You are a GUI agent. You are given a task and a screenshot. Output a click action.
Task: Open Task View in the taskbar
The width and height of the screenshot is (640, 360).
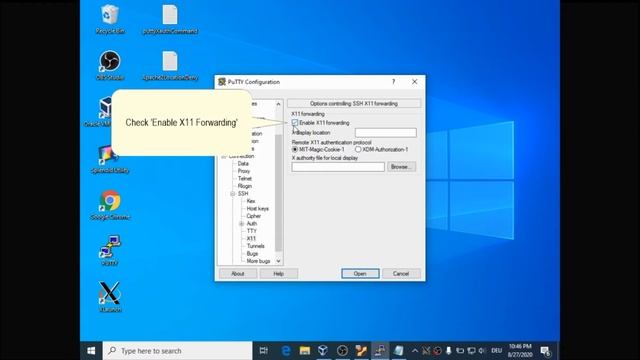pyautogui.click(x=264, y=351)
